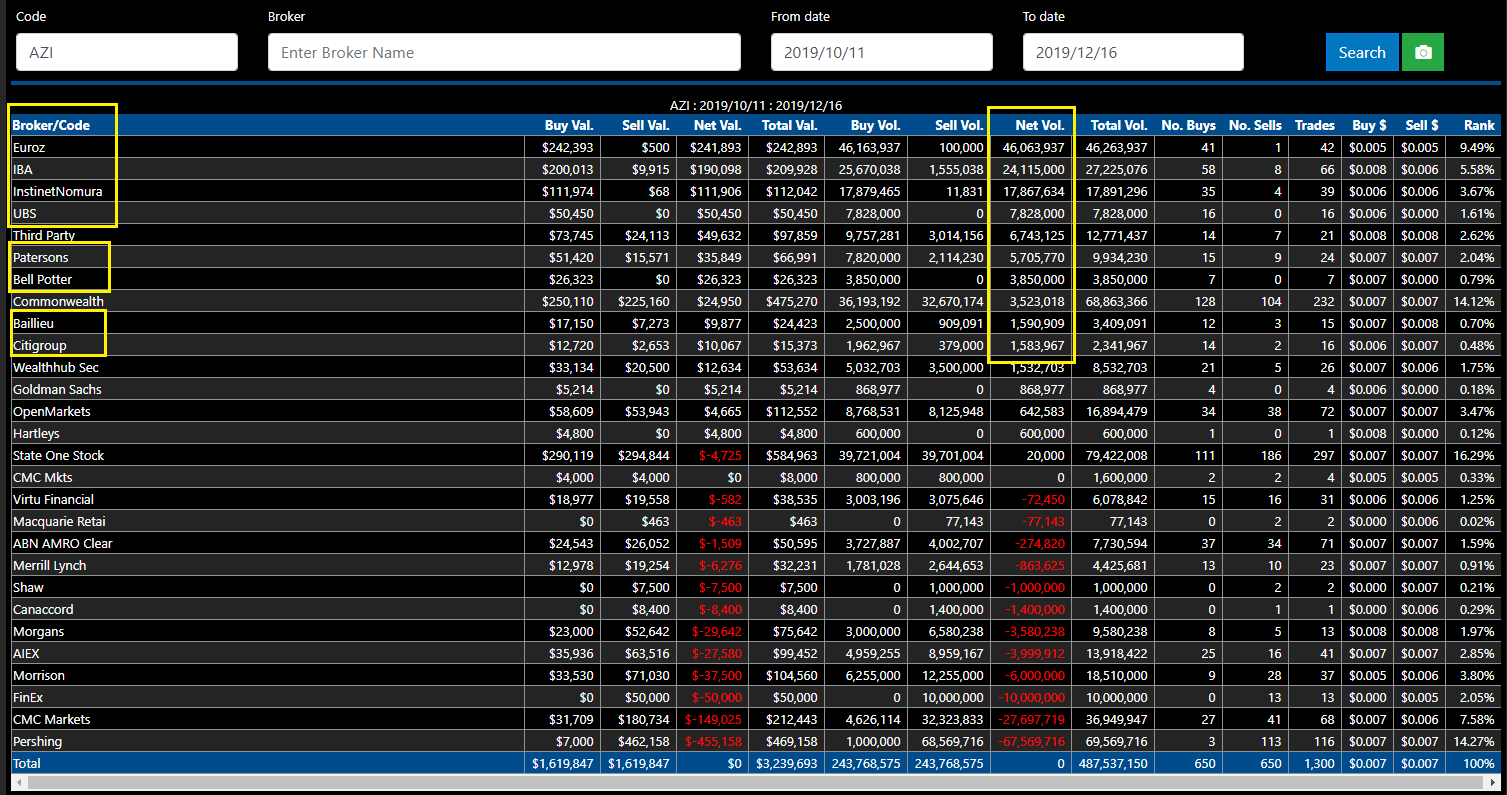Click the Morrison broker name

point(39,675)
